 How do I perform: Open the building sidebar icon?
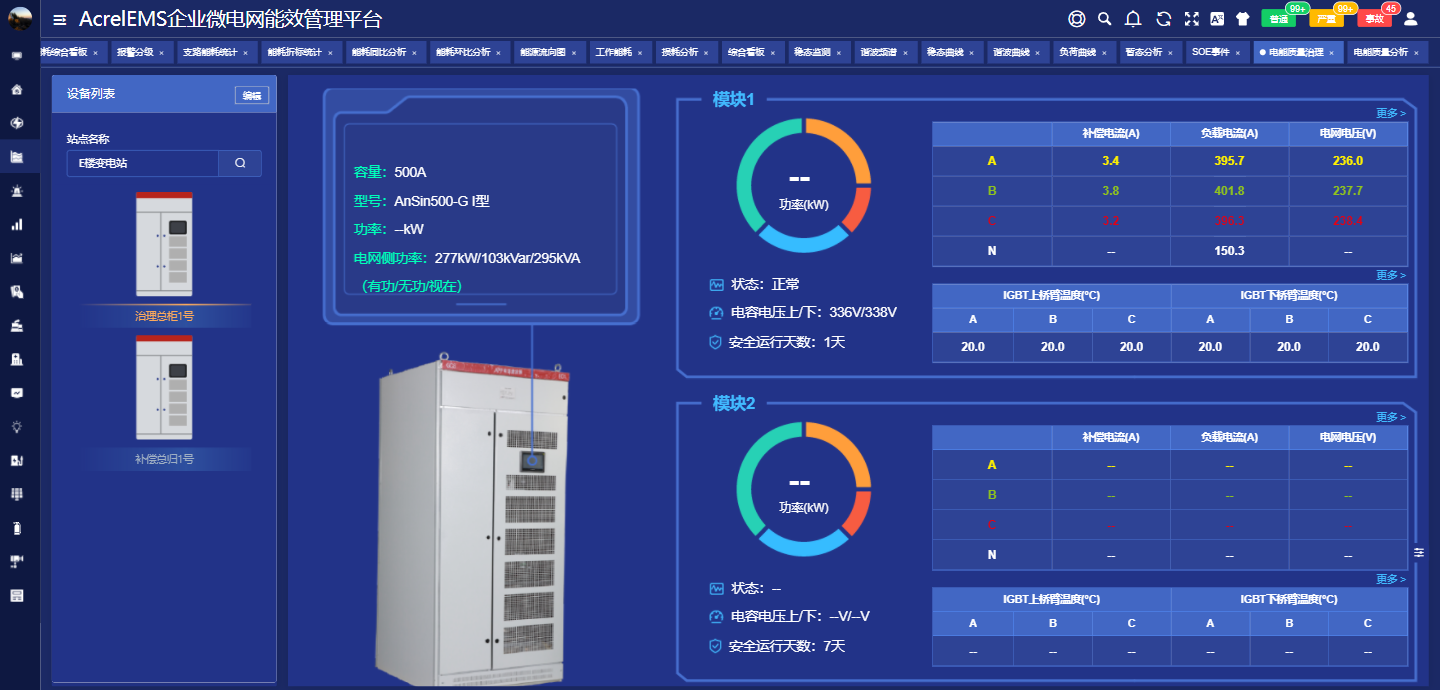(x=16, y=359)
